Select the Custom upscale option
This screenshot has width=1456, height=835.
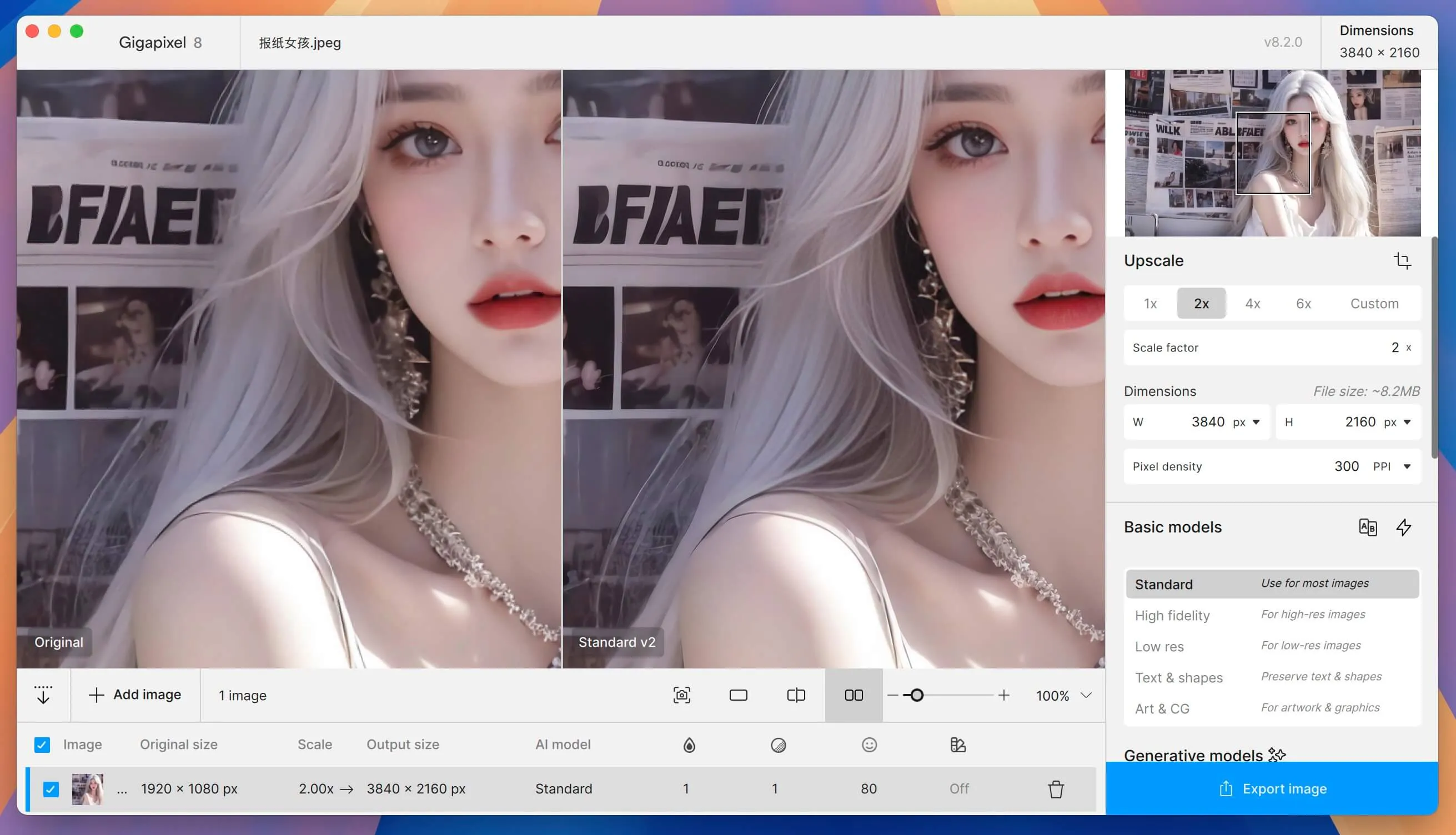click(1373, 303)
